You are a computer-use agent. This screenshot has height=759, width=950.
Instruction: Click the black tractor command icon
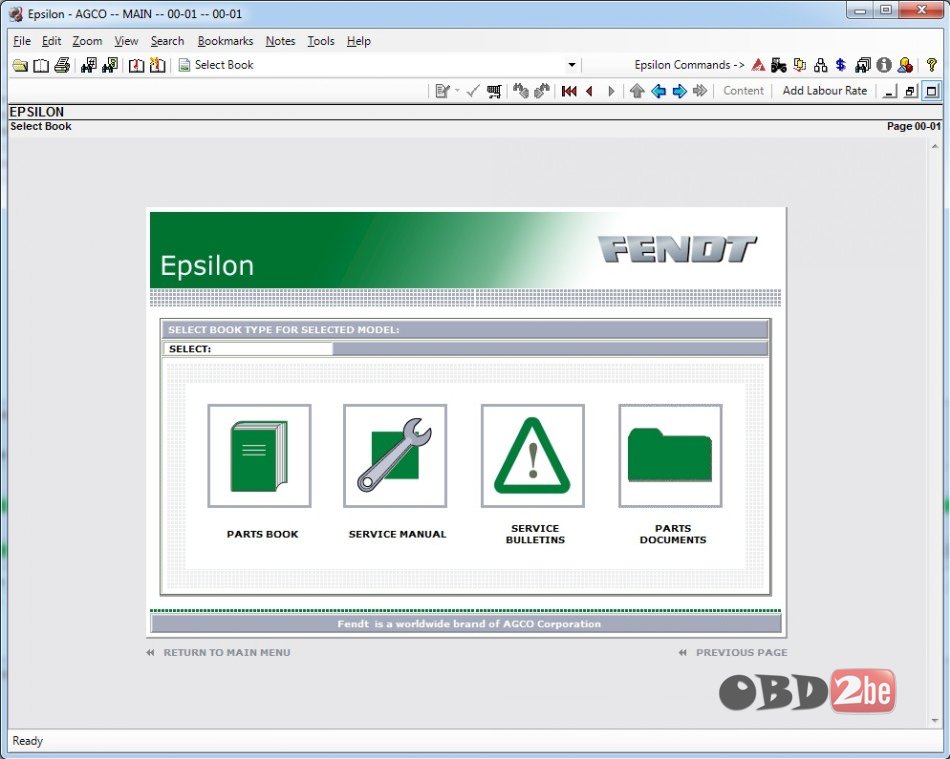(779, 65)
